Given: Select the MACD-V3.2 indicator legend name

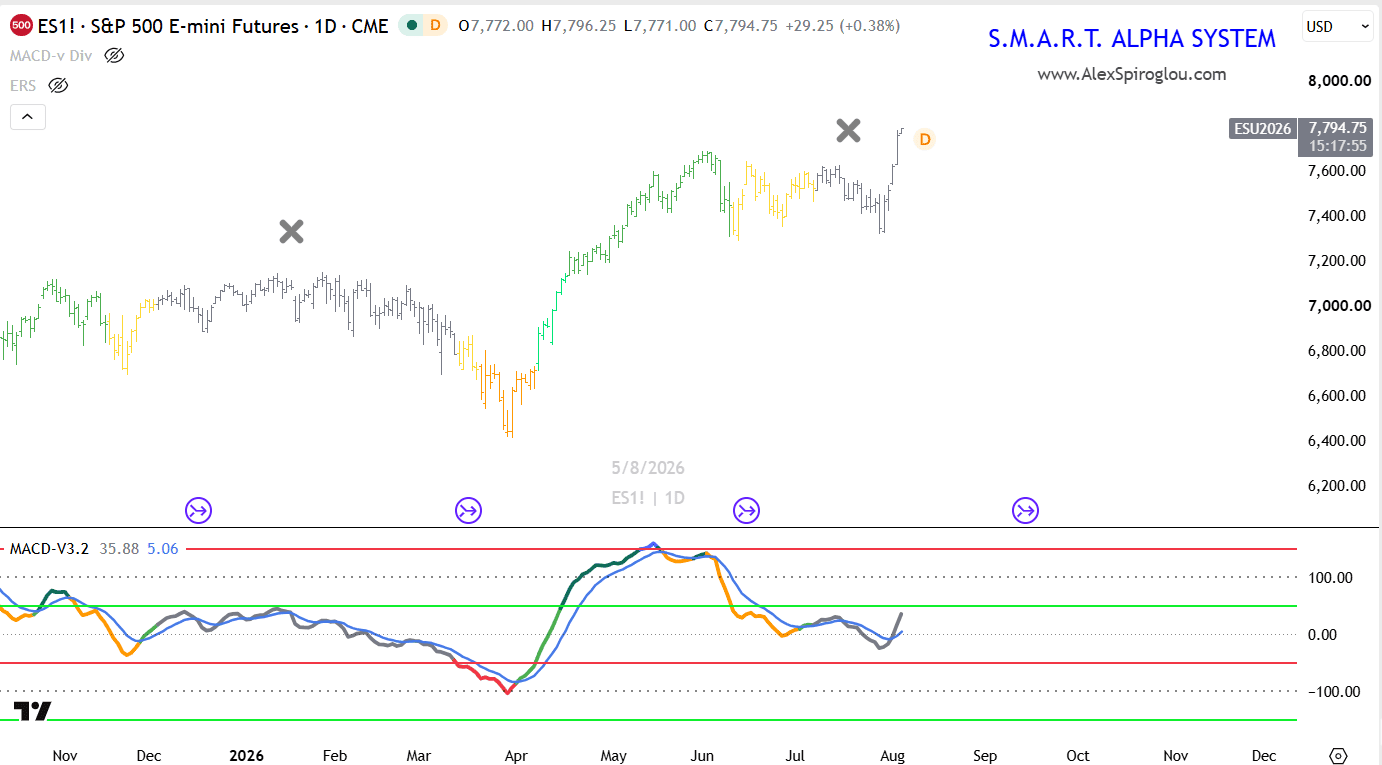Looking at the screenshot, I should [49, 548].
